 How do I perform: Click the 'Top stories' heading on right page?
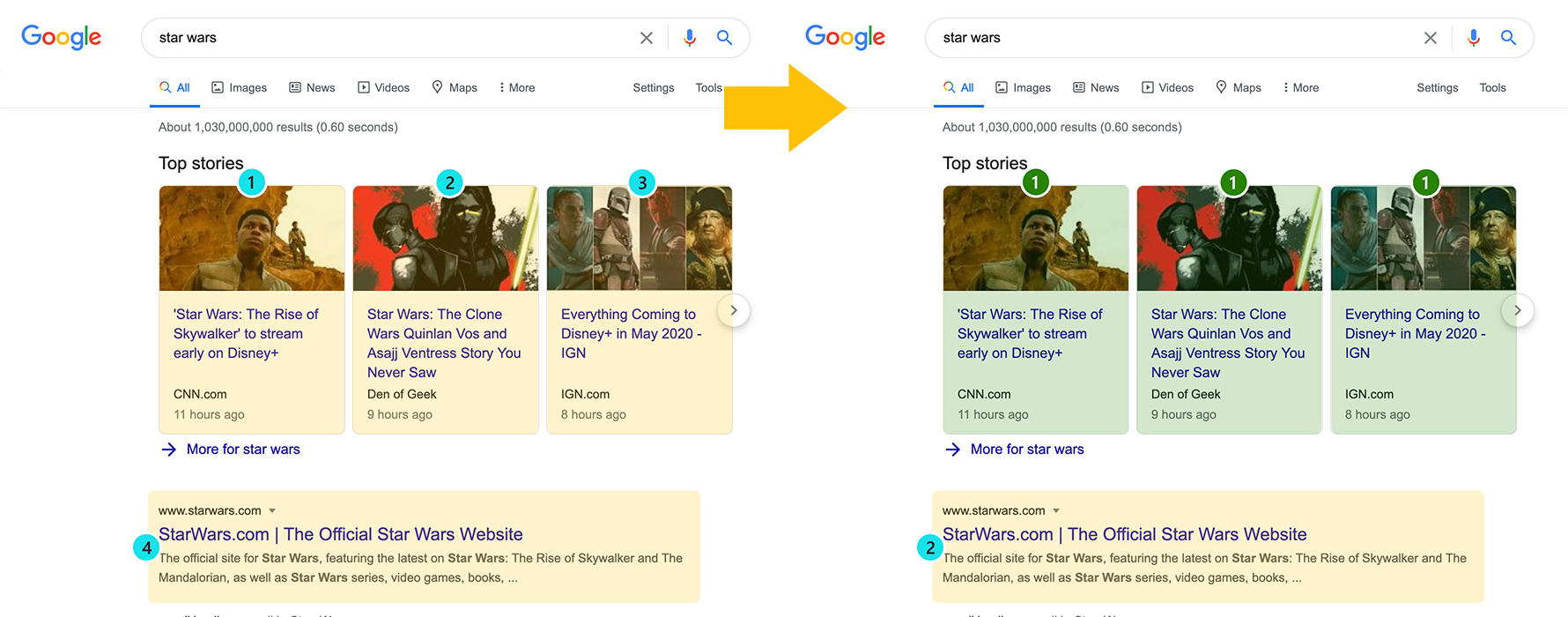tap(985, 163)
